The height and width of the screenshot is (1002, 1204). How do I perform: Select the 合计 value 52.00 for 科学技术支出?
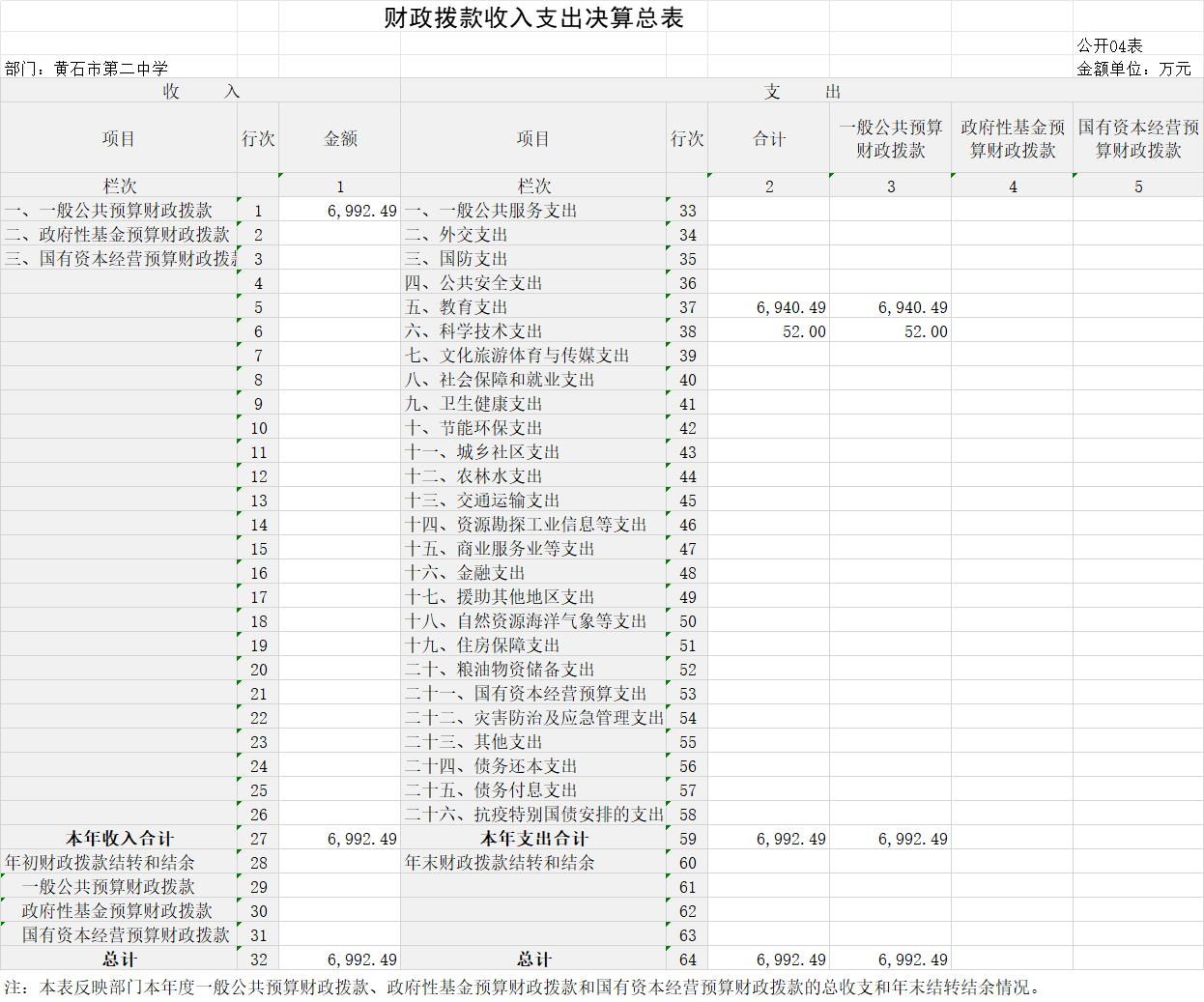click(803, 331)
